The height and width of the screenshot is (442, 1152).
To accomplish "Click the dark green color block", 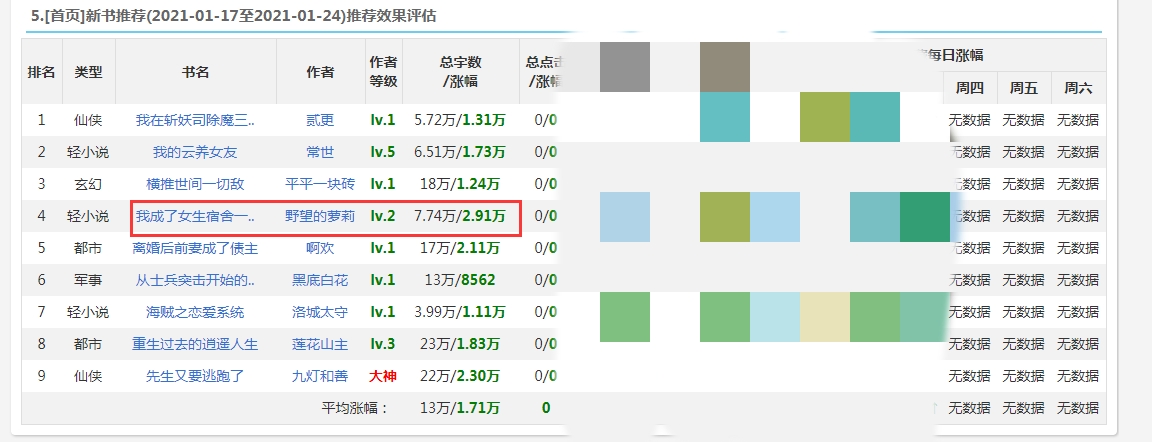I will tap(924, 217).
